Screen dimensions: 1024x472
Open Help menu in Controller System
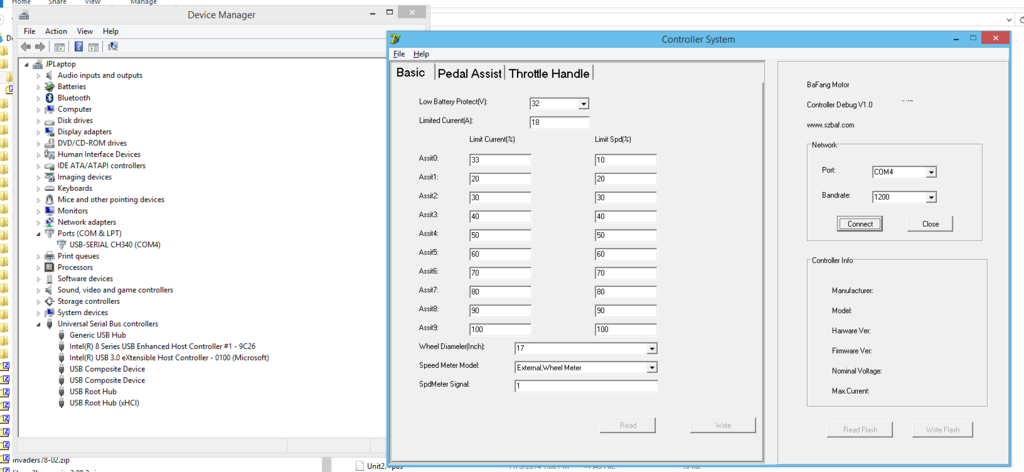(x=421, y=54)
